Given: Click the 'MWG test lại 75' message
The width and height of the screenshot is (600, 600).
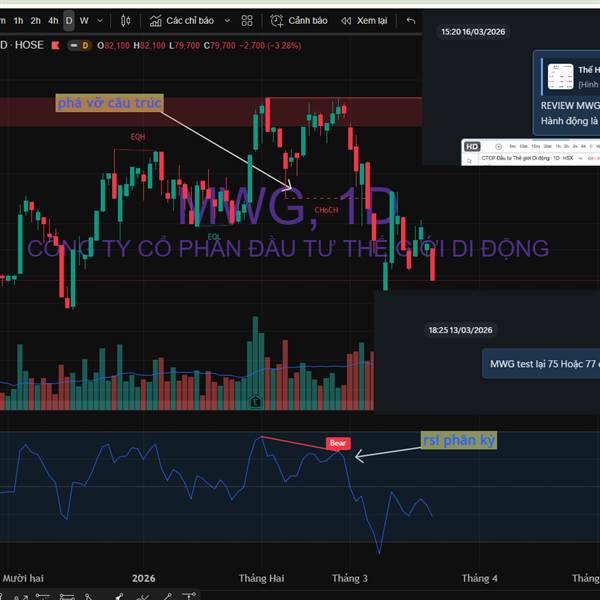Looking at the screenshot, I should pyautogui.click(x=541, y=364).
